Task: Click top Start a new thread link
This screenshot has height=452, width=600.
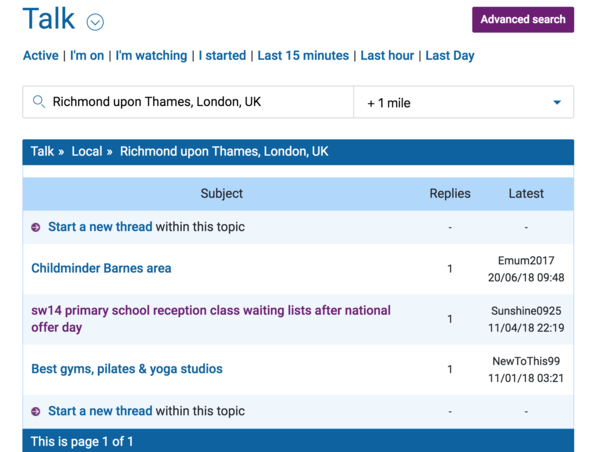Action: coord(100,227)
